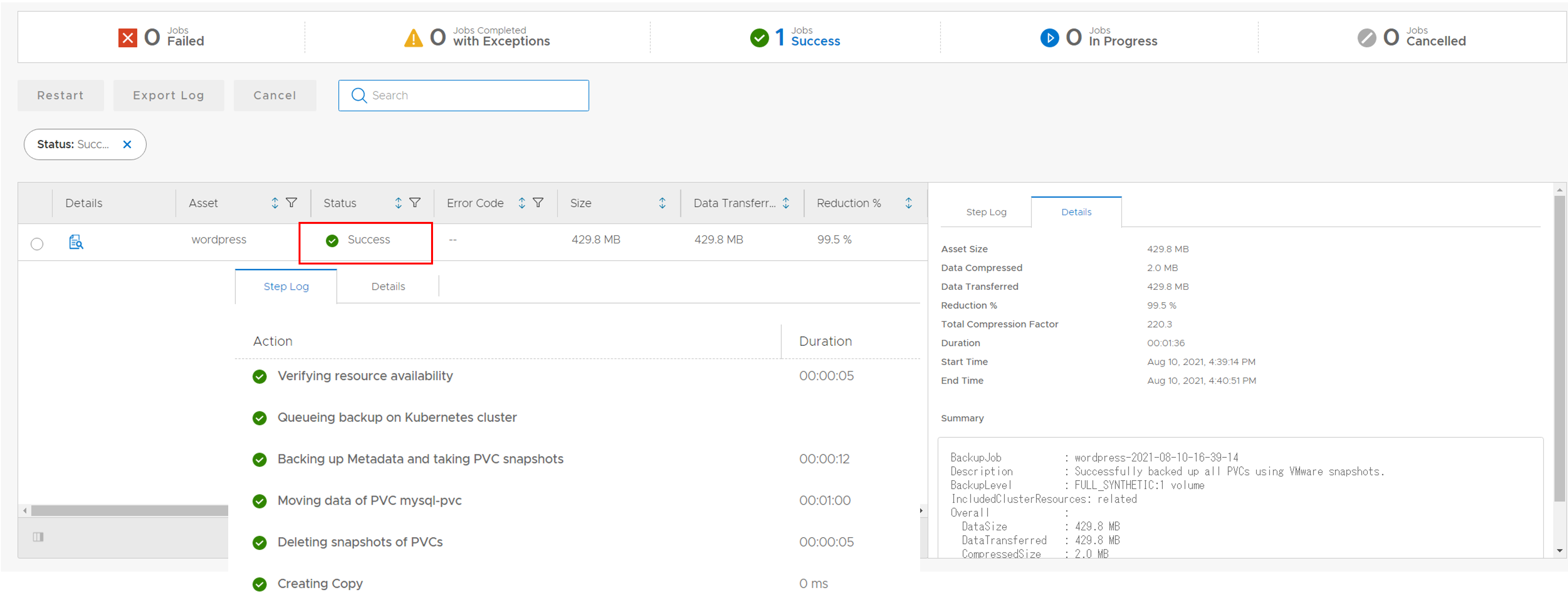Click the wordpress asset cell

[x=219, y=240]
